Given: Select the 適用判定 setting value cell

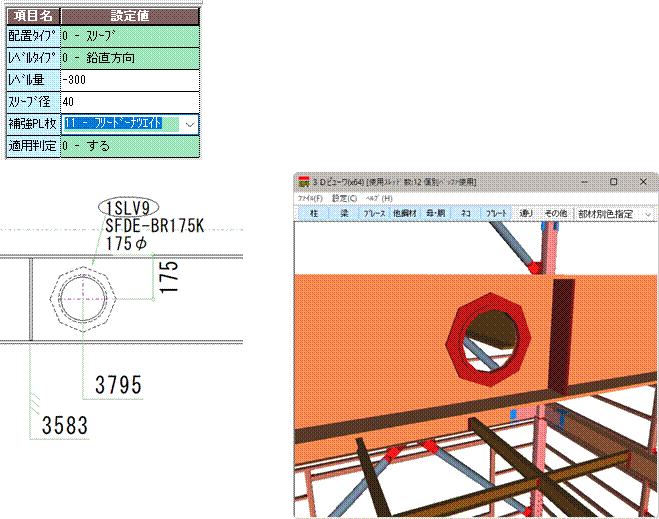Looking at the screenshot, I should (x=129, y=146).
